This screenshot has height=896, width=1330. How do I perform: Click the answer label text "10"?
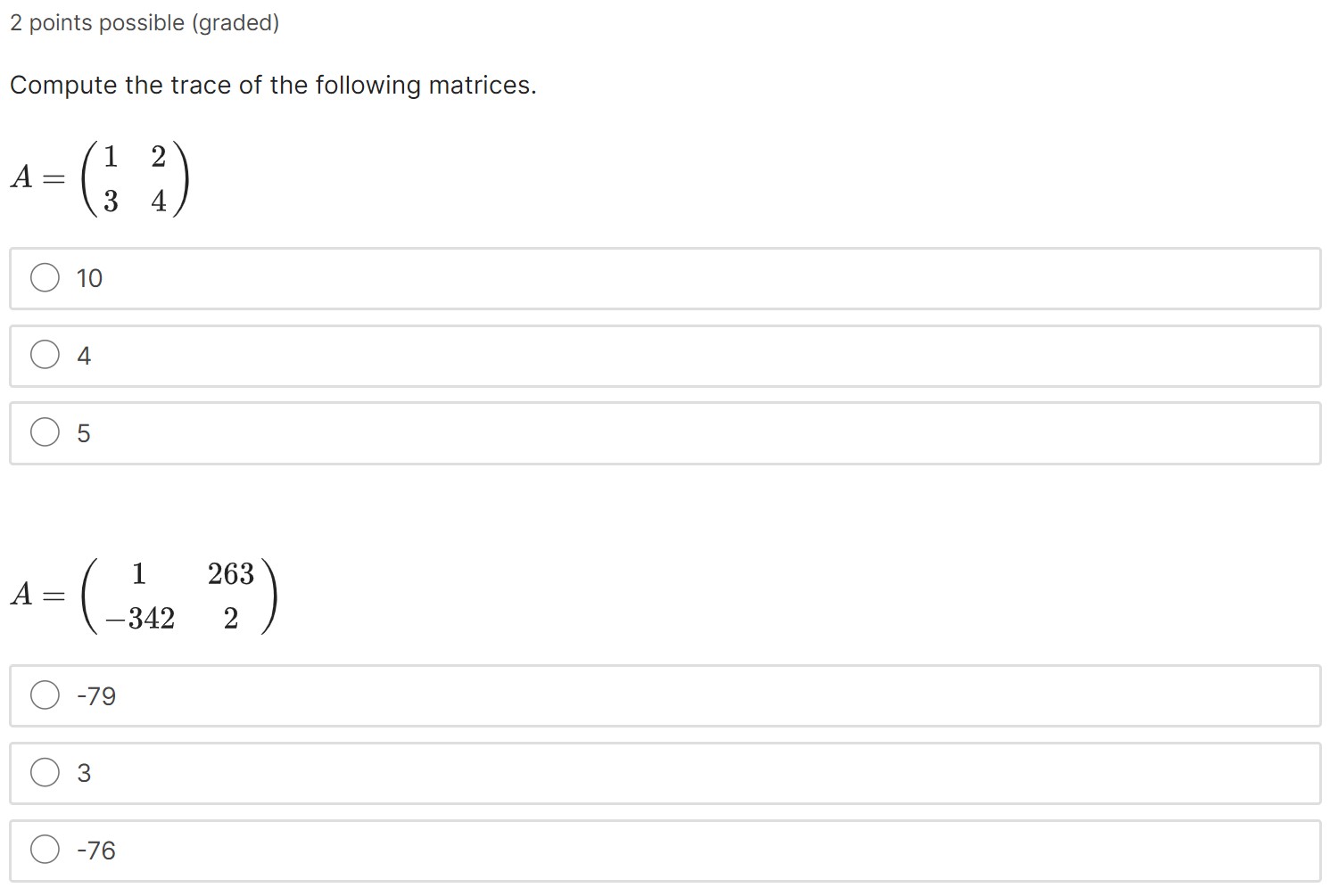click(x=89, y=278)
